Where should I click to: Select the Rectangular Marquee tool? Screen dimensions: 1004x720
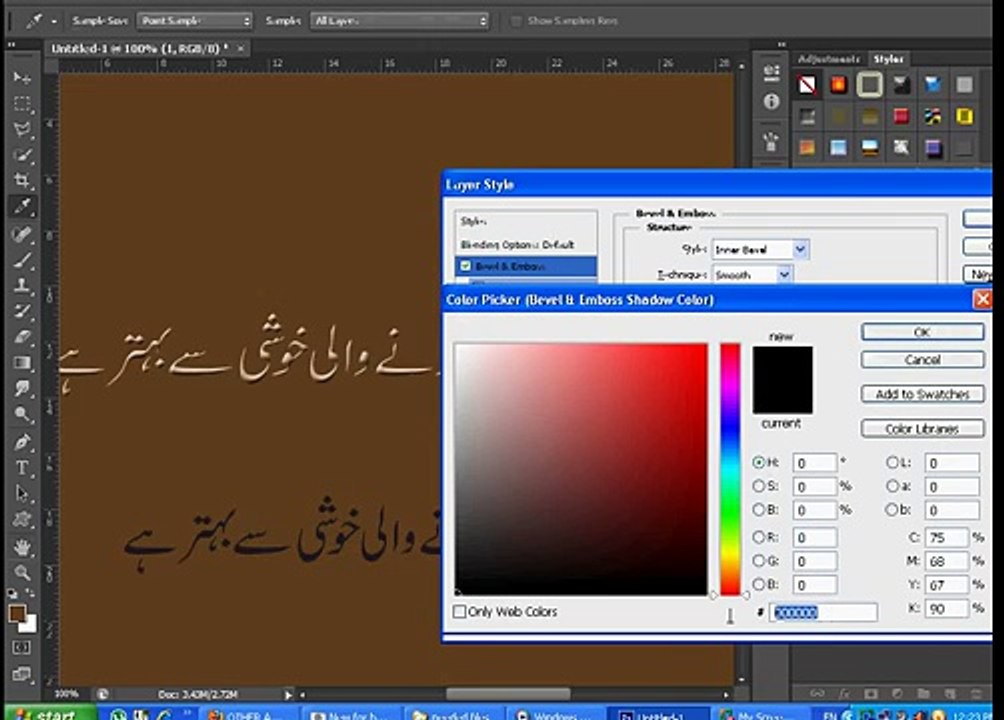pyautogui.click(x=22, y=104)
